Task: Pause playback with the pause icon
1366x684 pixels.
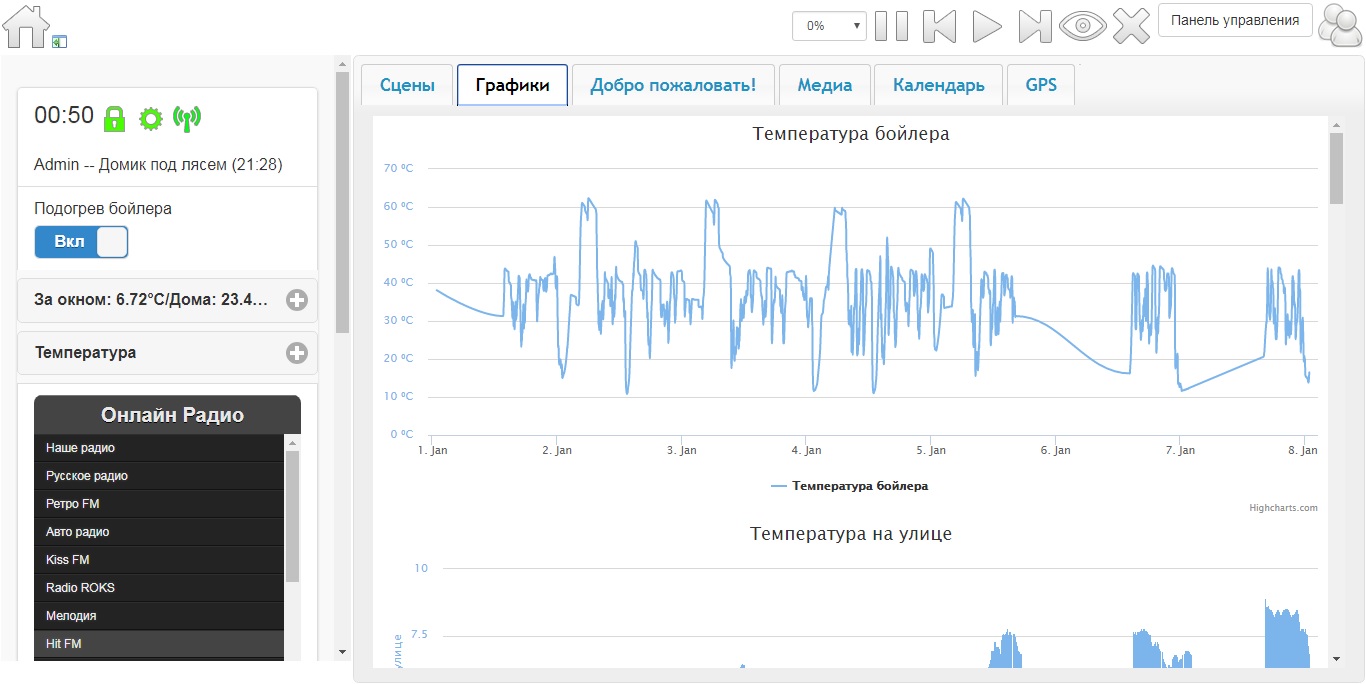Action: coord(892,26)
